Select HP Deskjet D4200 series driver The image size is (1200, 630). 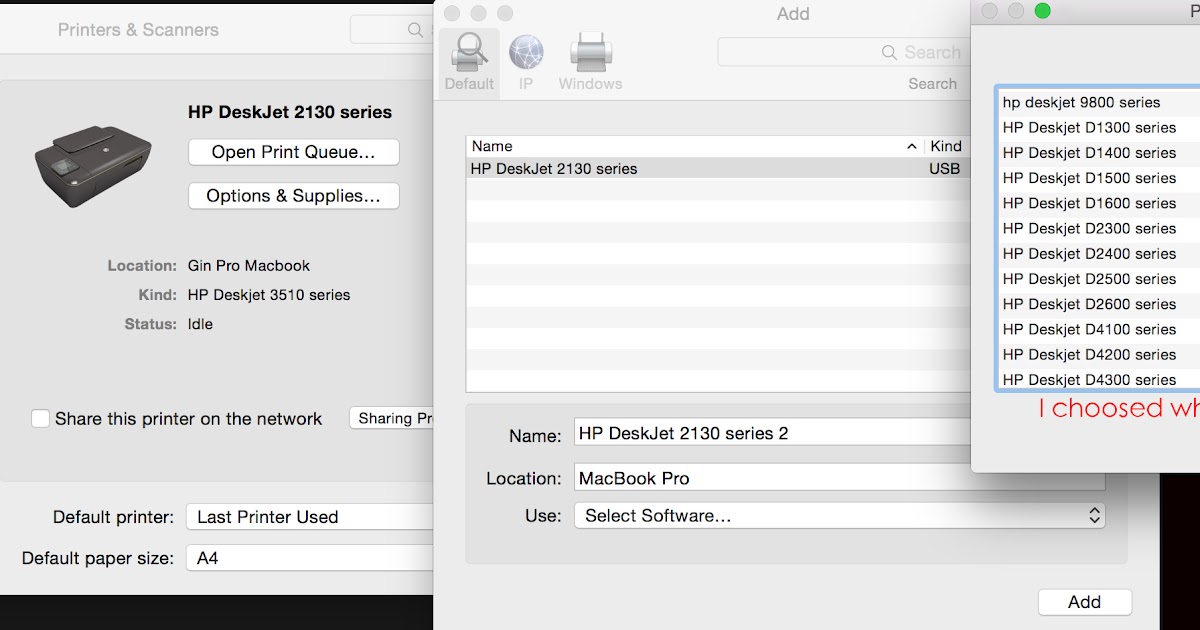1100,355
